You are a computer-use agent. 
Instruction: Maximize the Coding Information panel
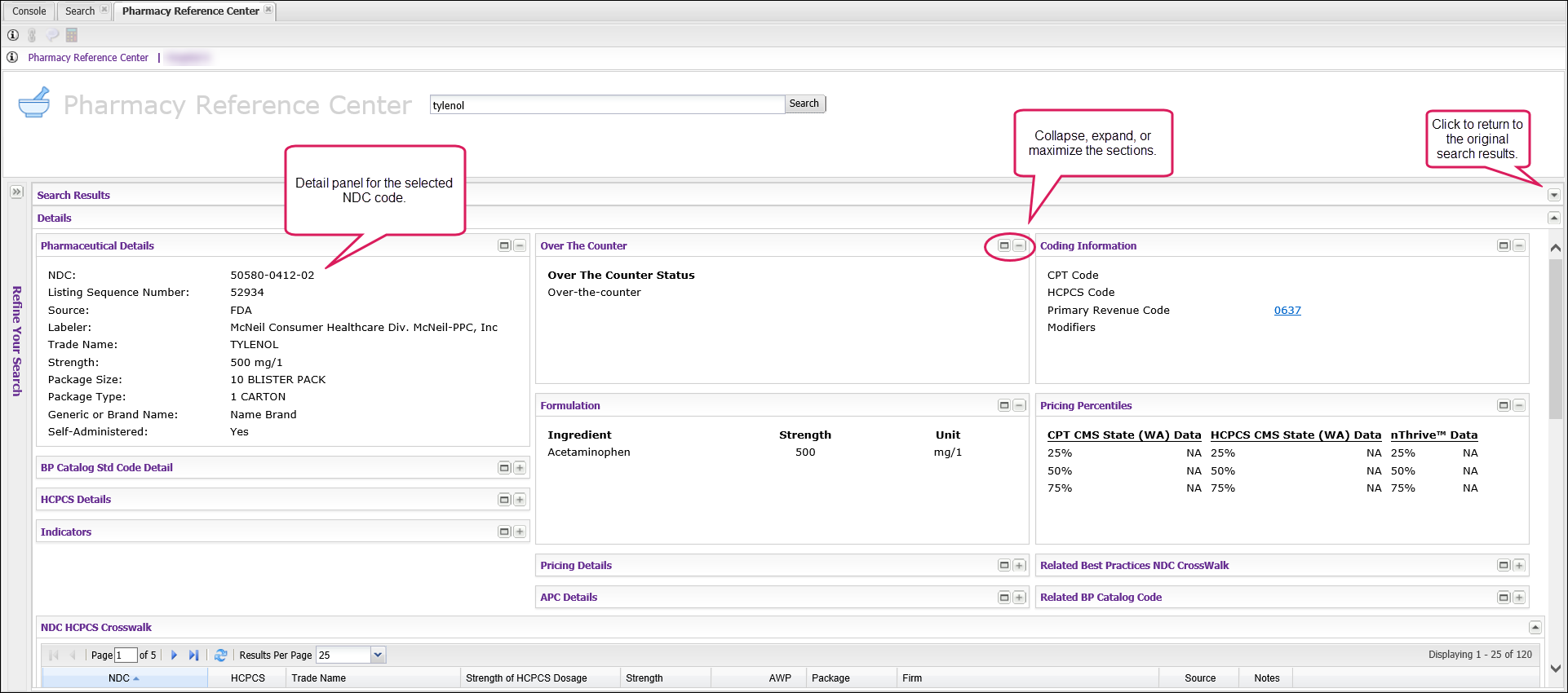click(1504, 245)
